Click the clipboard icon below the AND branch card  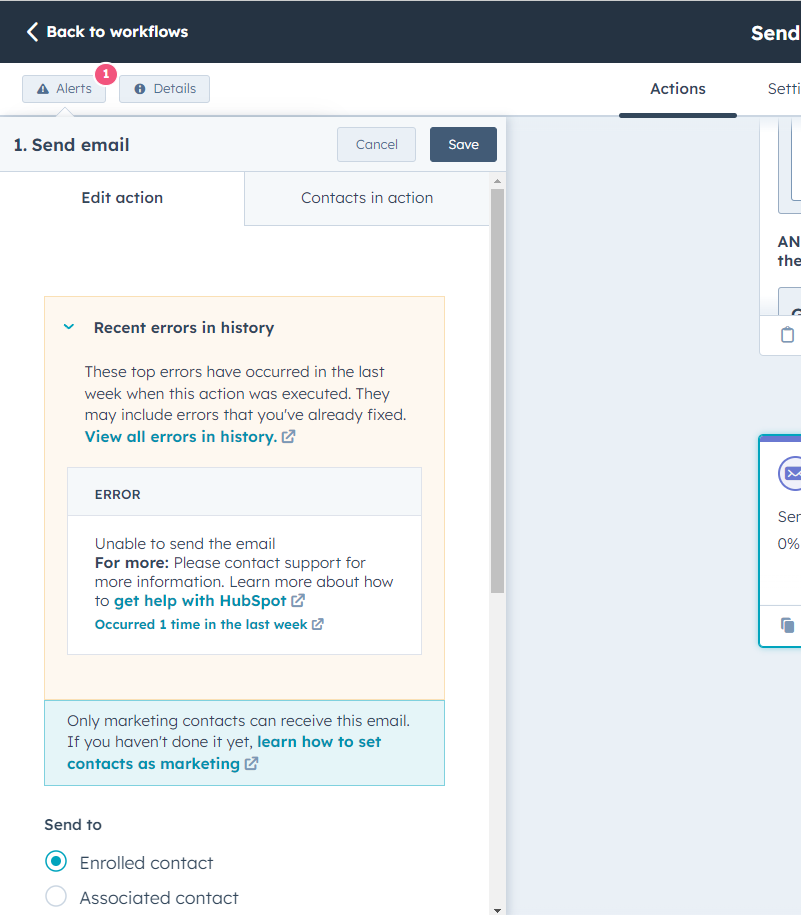tap(789, 335)
